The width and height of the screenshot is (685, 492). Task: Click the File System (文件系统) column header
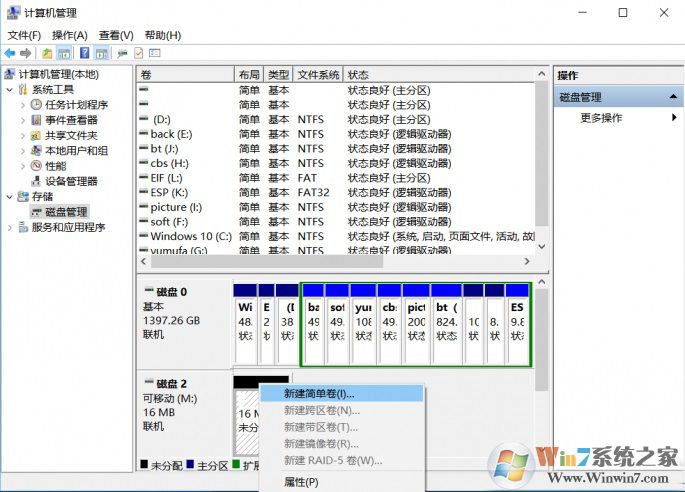318,75
